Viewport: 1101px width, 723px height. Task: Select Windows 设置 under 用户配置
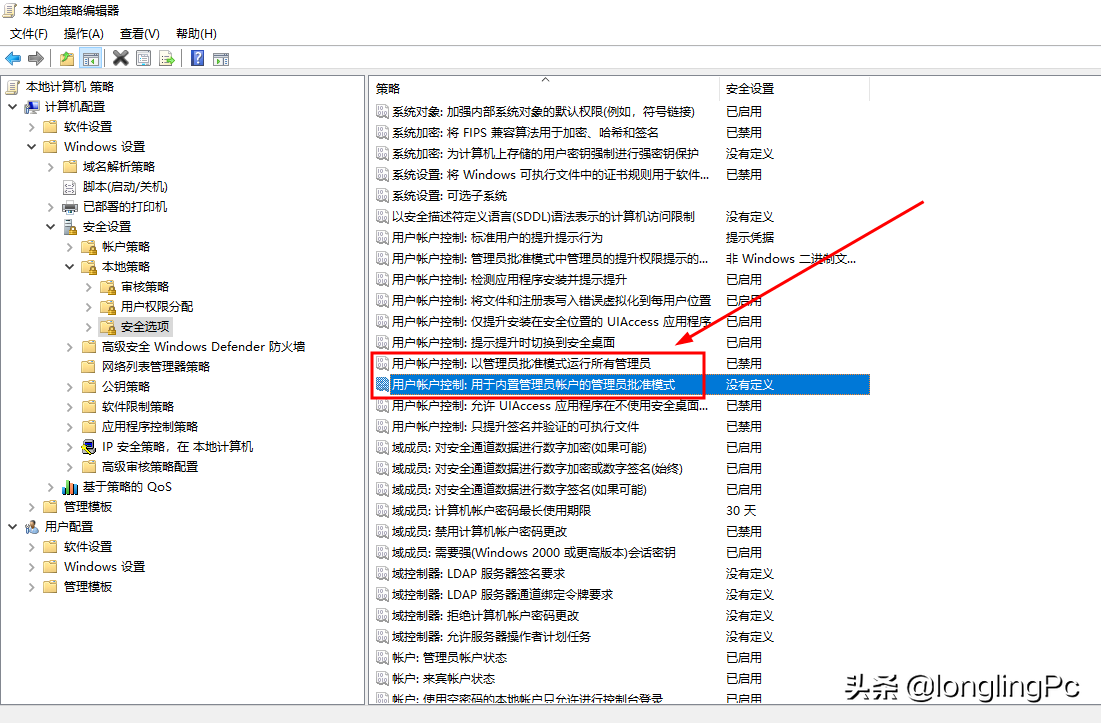105,566
